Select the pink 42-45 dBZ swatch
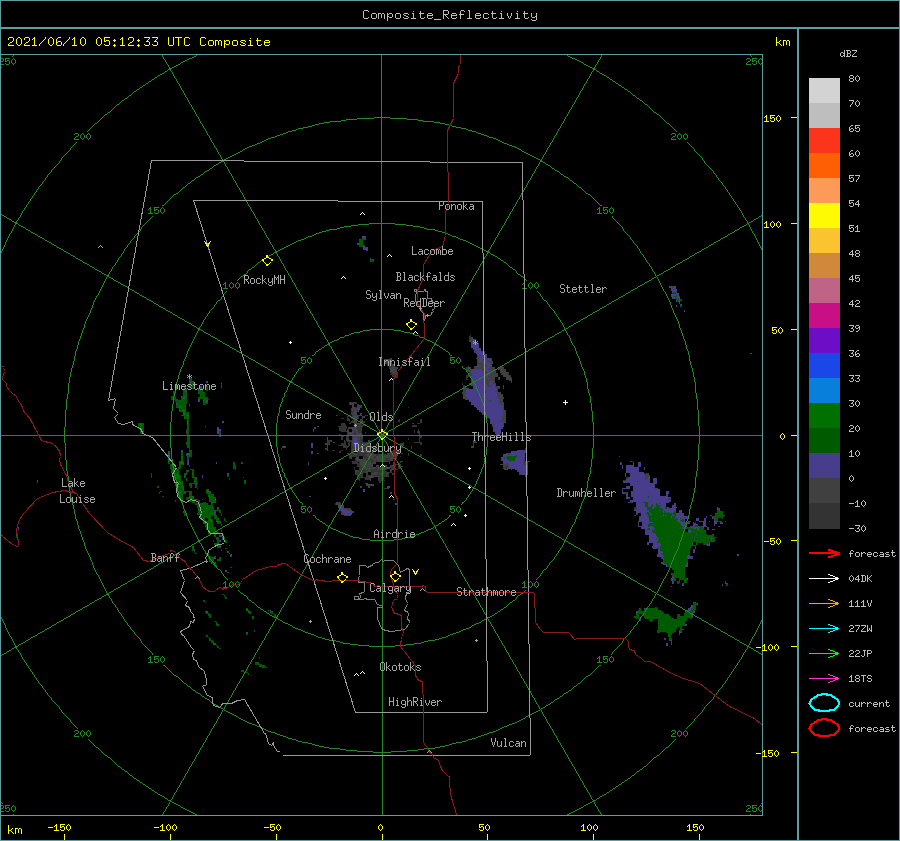 point(824,291)
